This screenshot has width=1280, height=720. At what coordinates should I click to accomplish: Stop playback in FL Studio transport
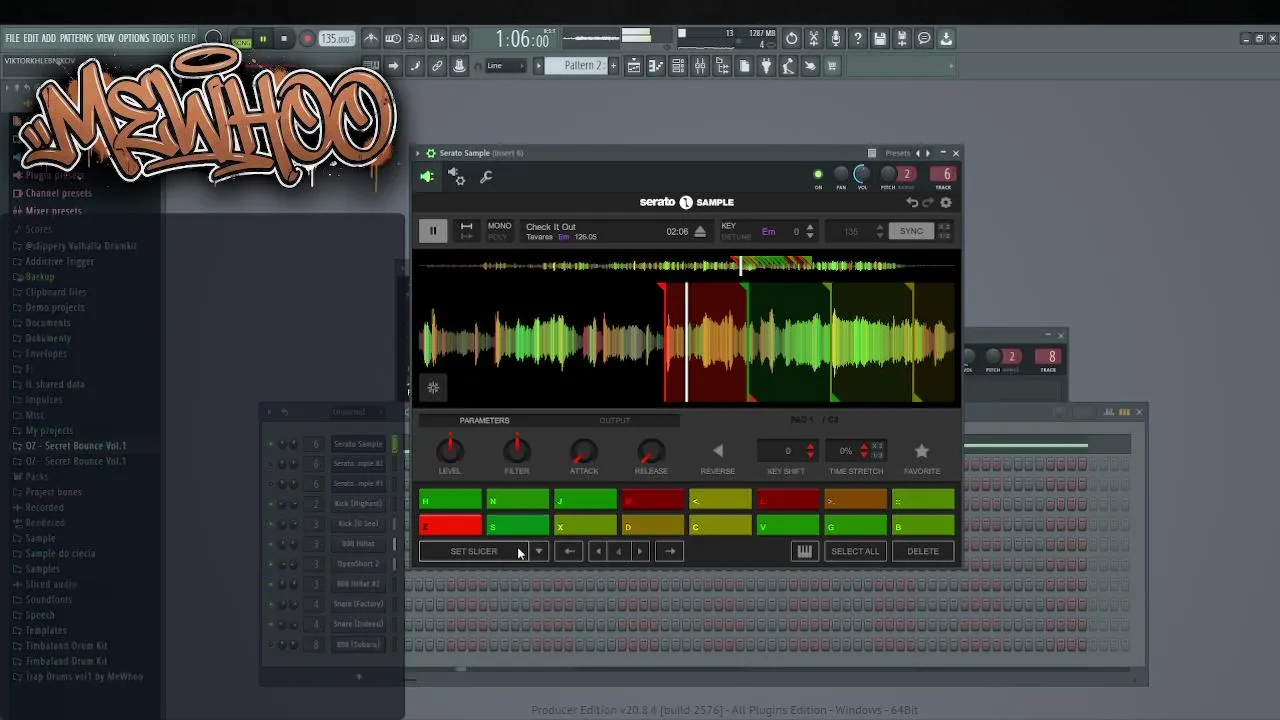click(284, 39)
